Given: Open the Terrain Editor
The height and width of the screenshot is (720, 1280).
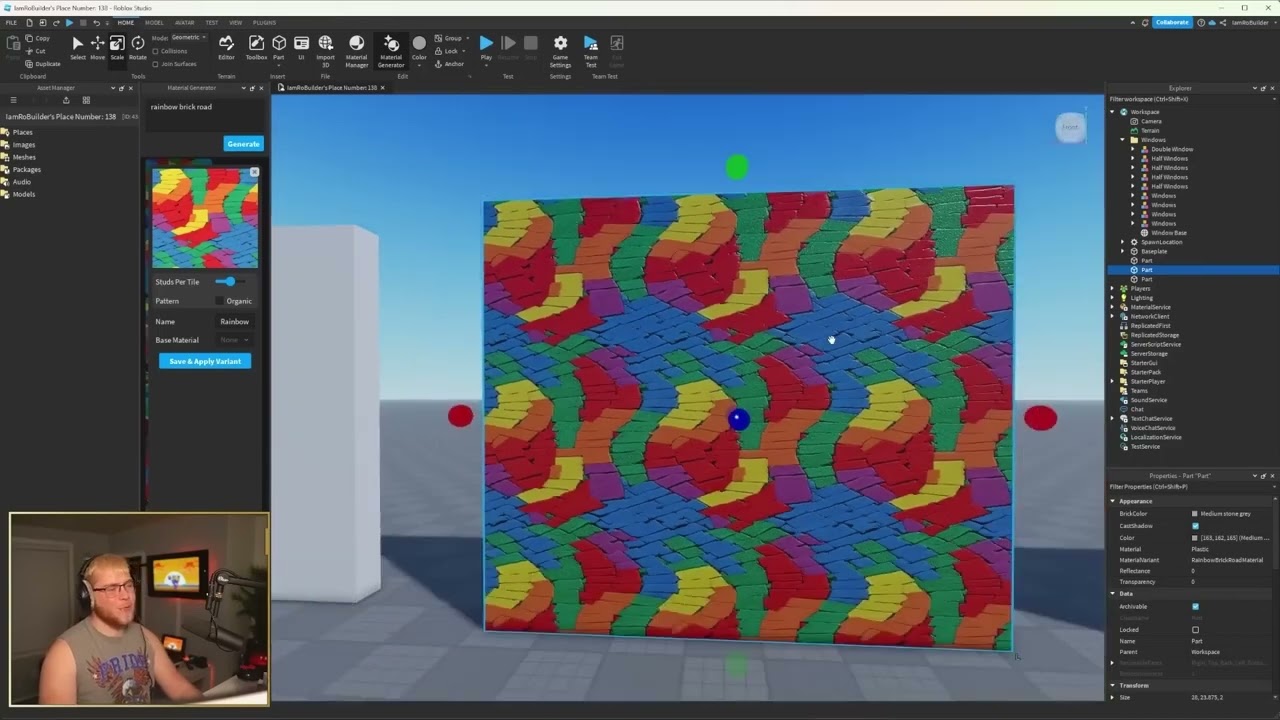Looking at the screenshot, I should pos(226,47).
